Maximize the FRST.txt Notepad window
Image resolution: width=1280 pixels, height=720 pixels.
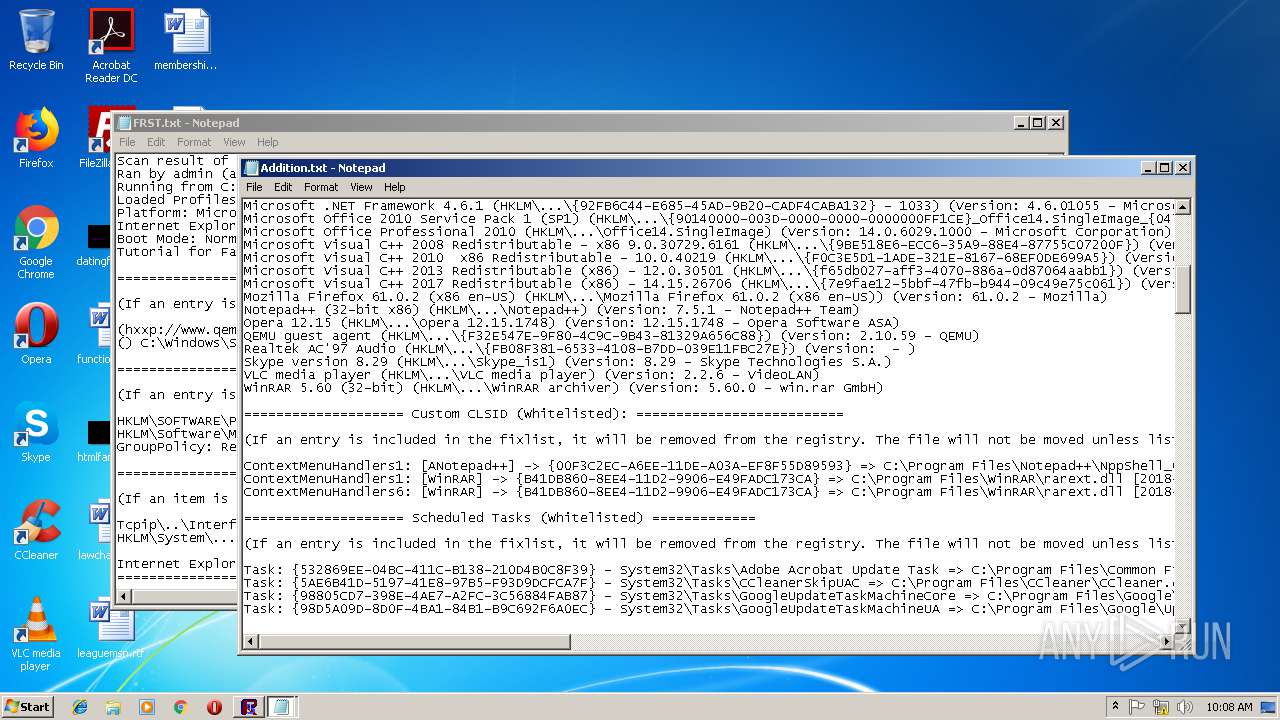[1038, 123]
